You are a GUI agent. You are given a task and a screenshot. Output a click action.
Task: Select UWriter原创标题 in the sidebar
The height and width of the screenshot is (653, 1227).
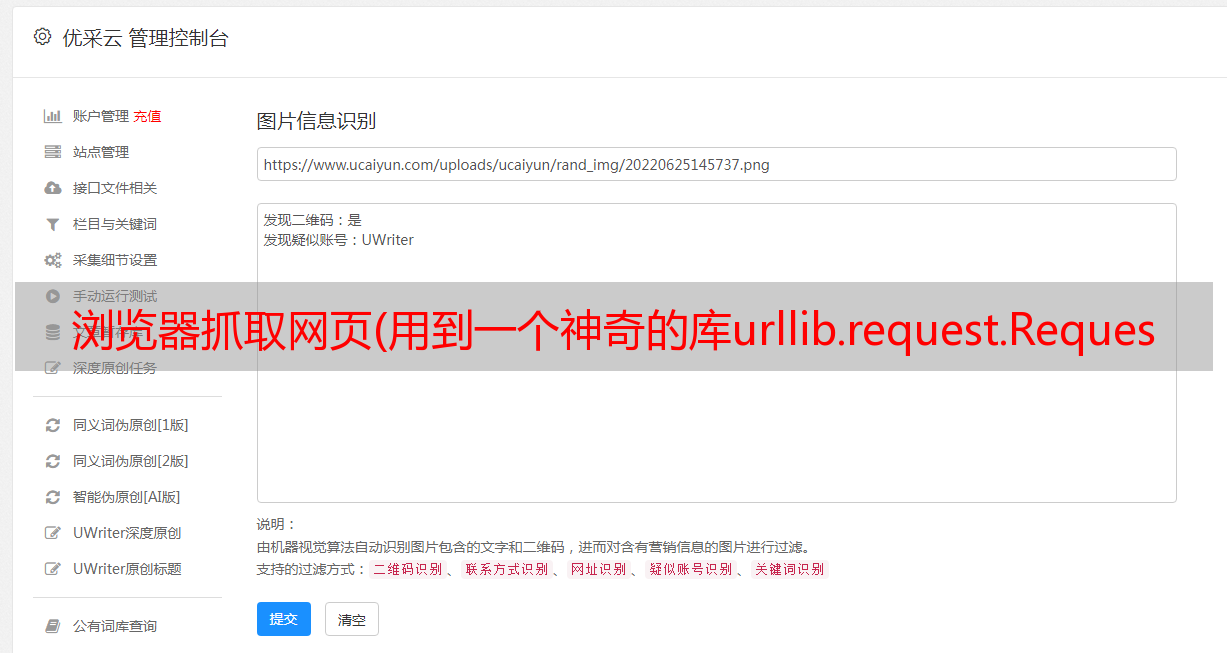(x=127, y=569)
